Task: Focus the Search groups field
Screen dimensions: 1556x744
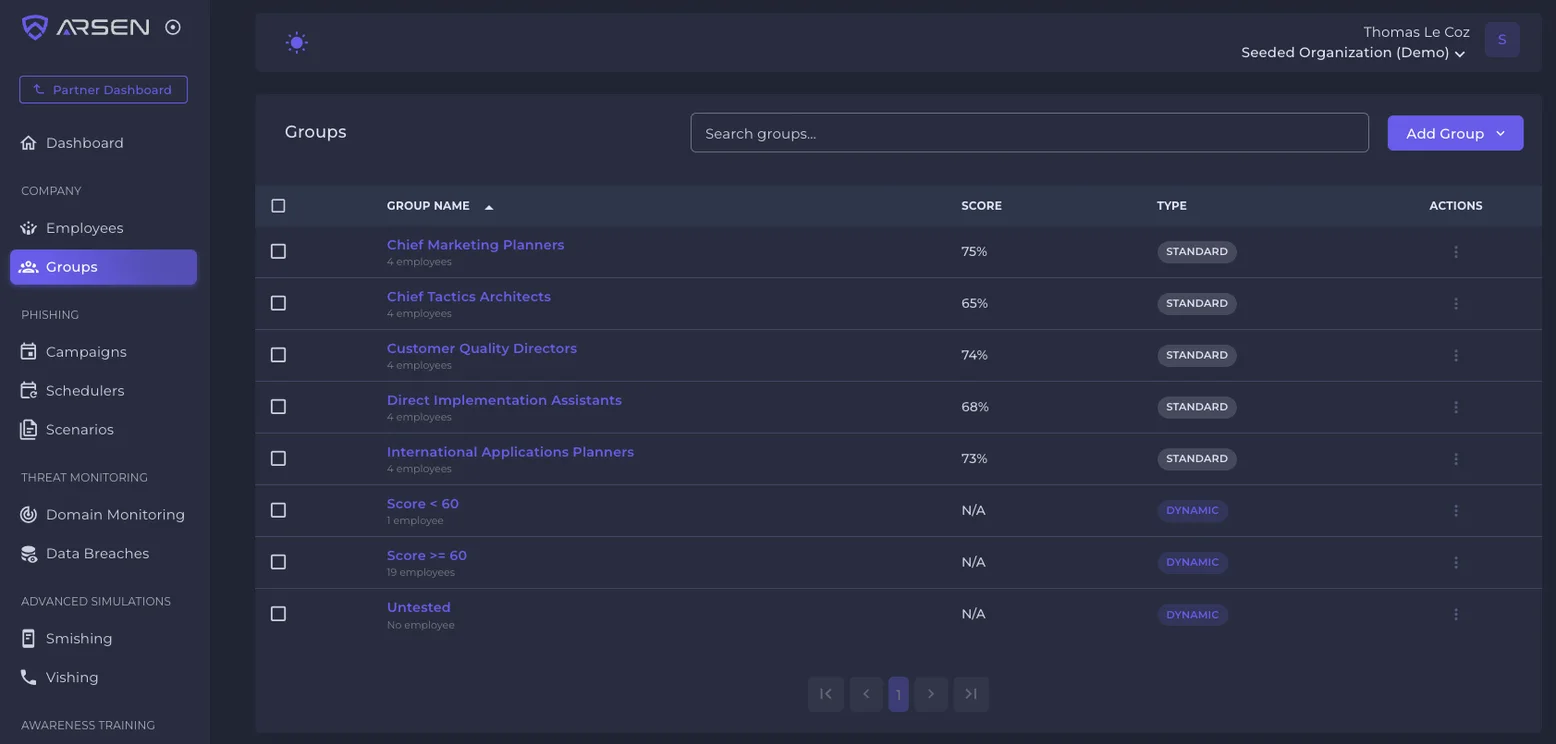Action: click(x=1029, y=133)
